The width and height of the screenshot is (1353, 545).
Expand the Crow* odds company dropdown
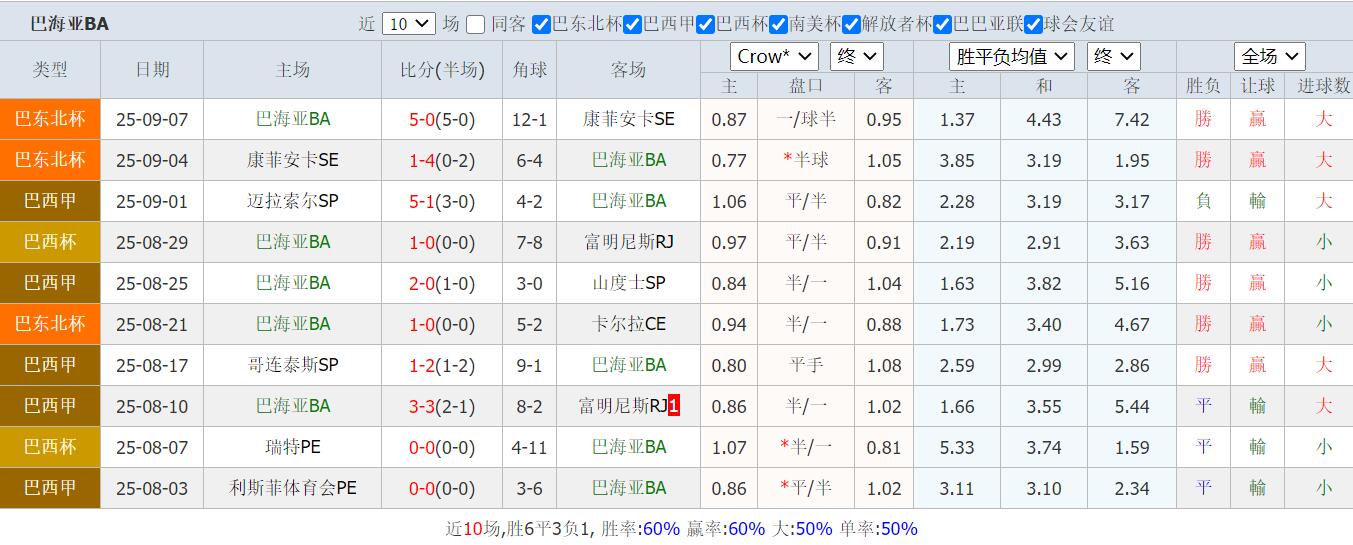[x=774, y=57]
